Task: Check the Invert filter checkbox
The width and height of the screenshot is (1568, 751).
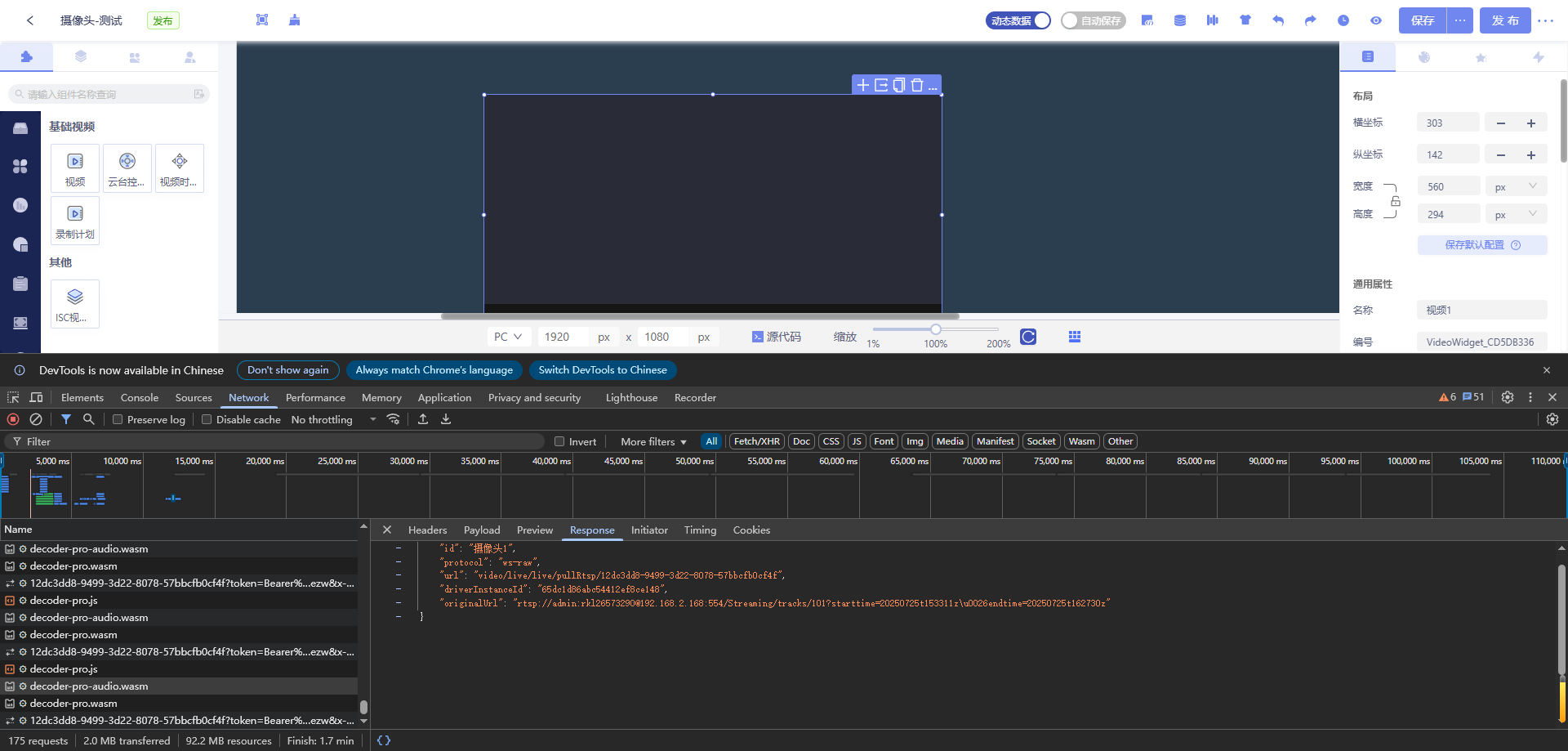Action: point(559,441)
